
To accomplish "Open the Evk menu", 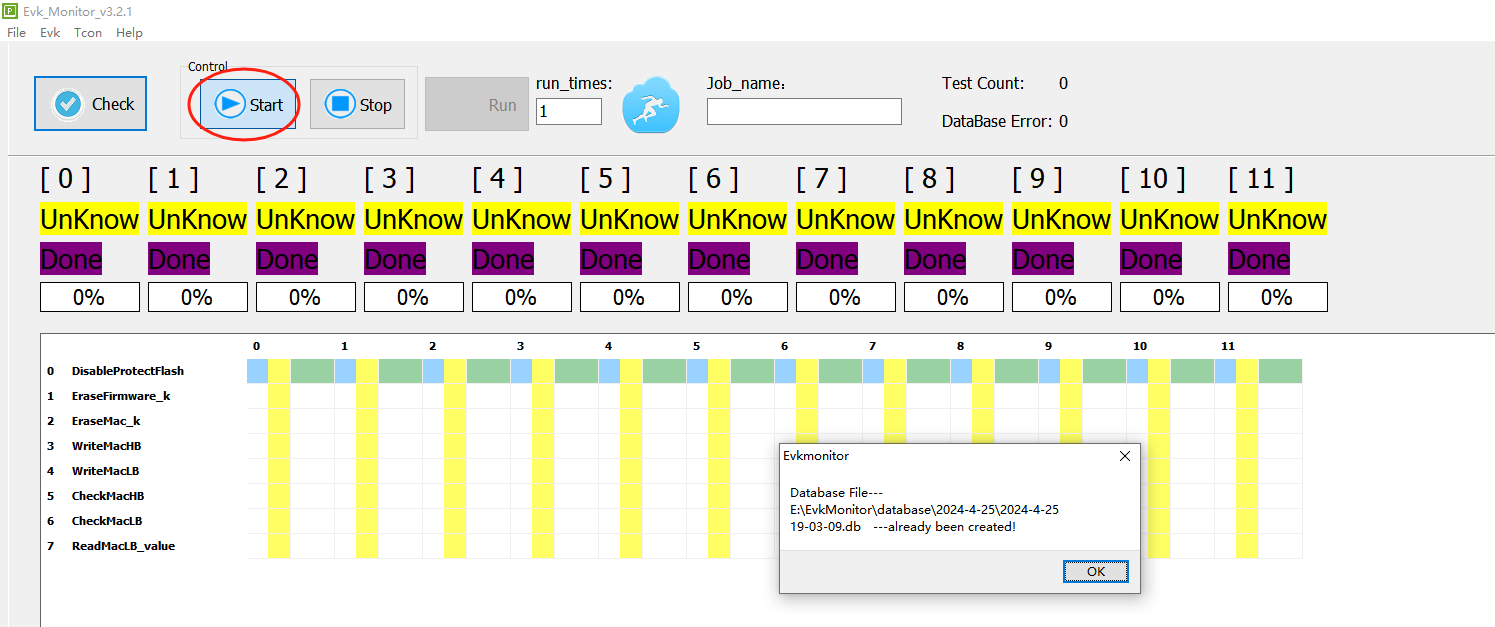I will [x=49, y=32].
